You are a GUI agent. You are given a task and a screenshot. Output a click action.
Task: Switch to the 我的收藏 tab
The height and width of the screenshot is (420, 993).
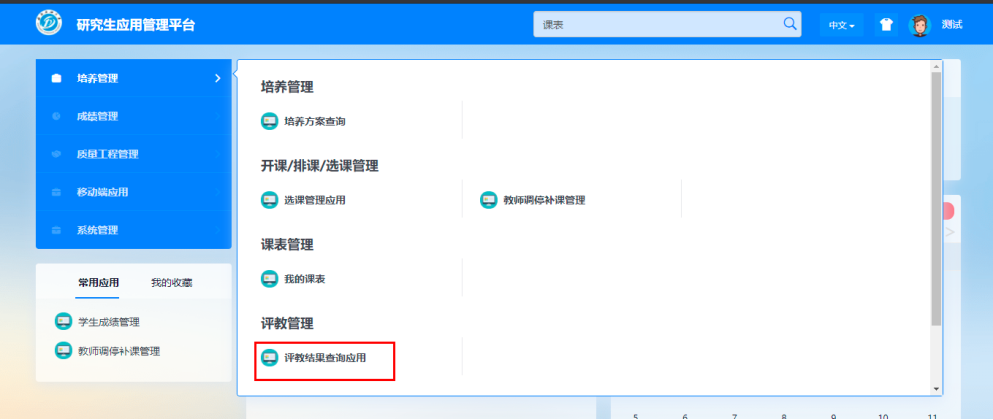pyautogui.click(x=172, y=283)
